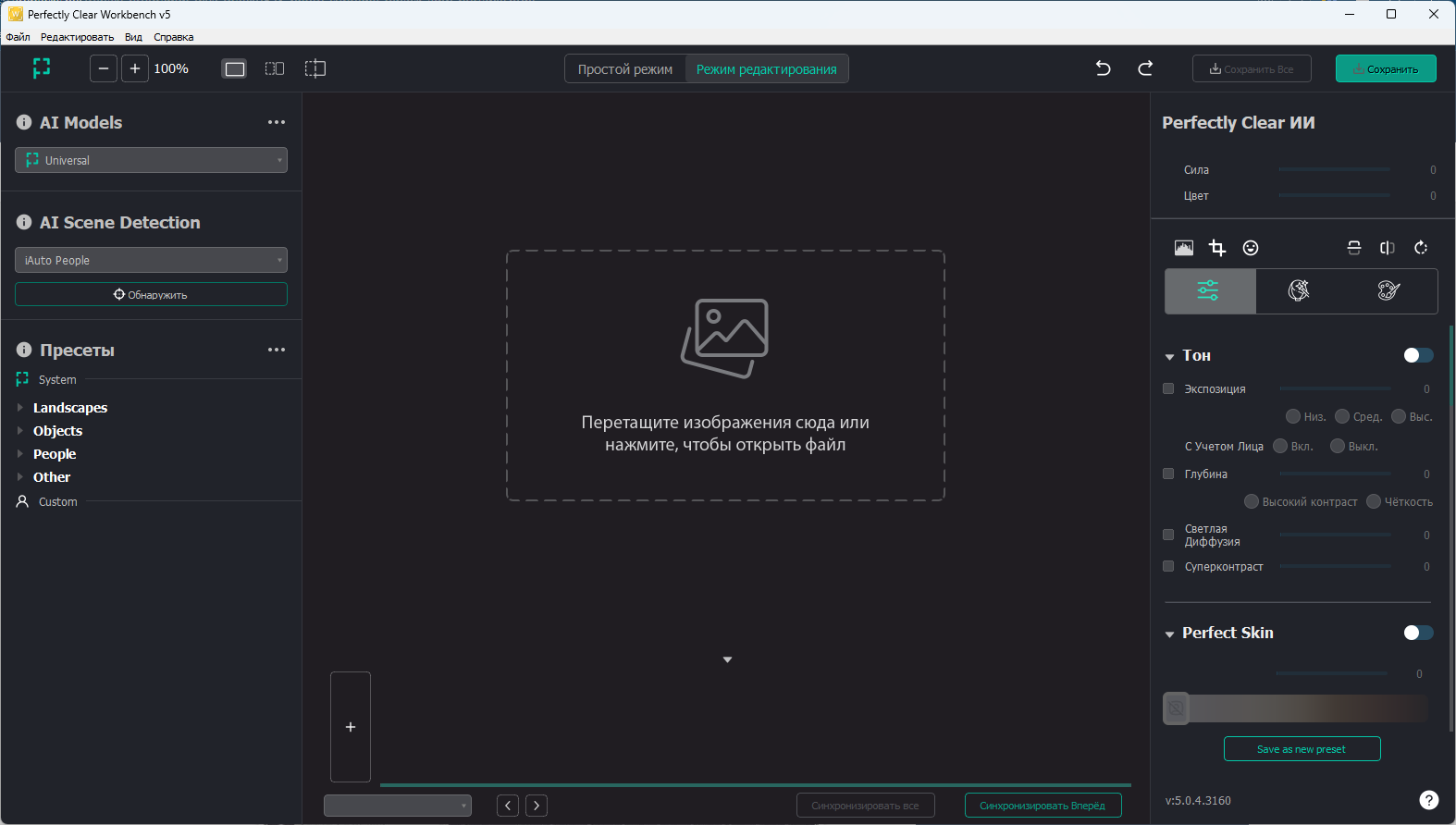Click the smiley face icon
Screen dimensions: 1456x825
coord(1251,248)
